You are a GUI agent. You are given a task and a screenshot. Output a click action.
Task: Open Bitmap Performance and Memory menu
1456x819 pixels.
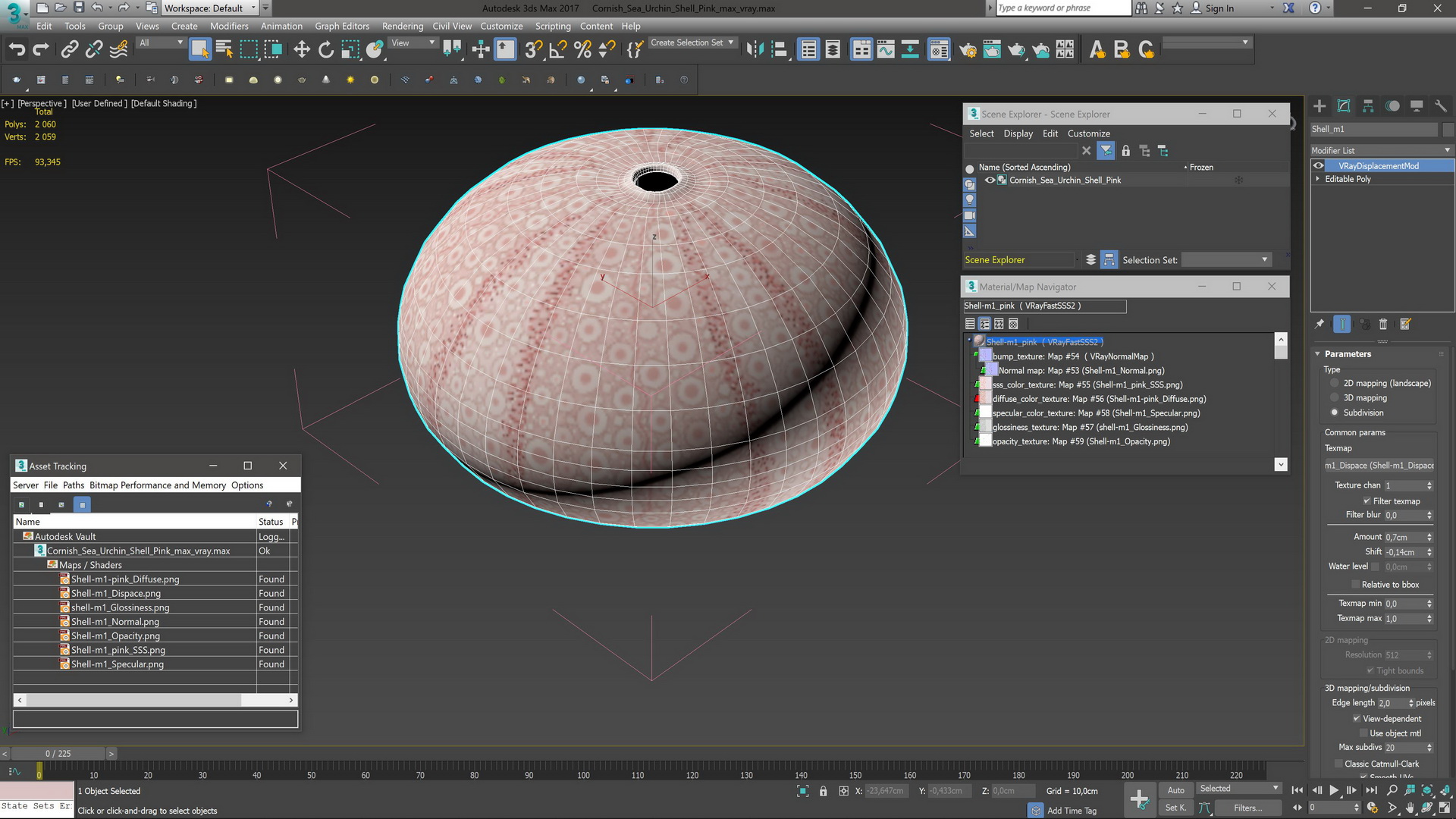tap(158, 485)
